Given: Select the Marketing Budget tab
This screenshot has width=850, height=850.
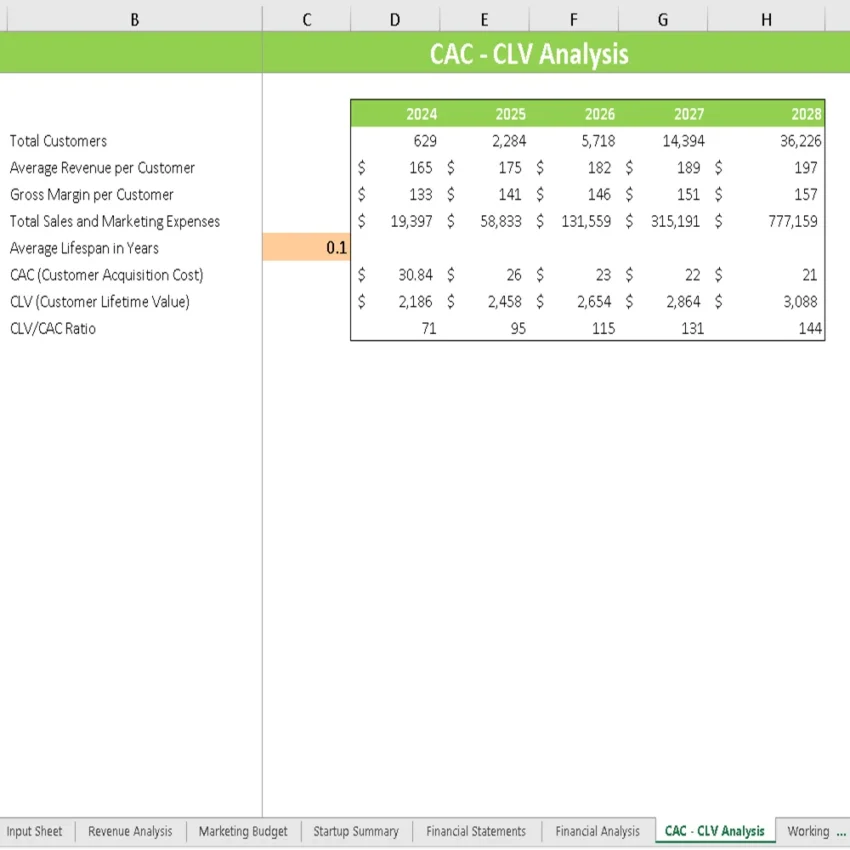Looking at the screenshot, I should click(x=242, y=831).
